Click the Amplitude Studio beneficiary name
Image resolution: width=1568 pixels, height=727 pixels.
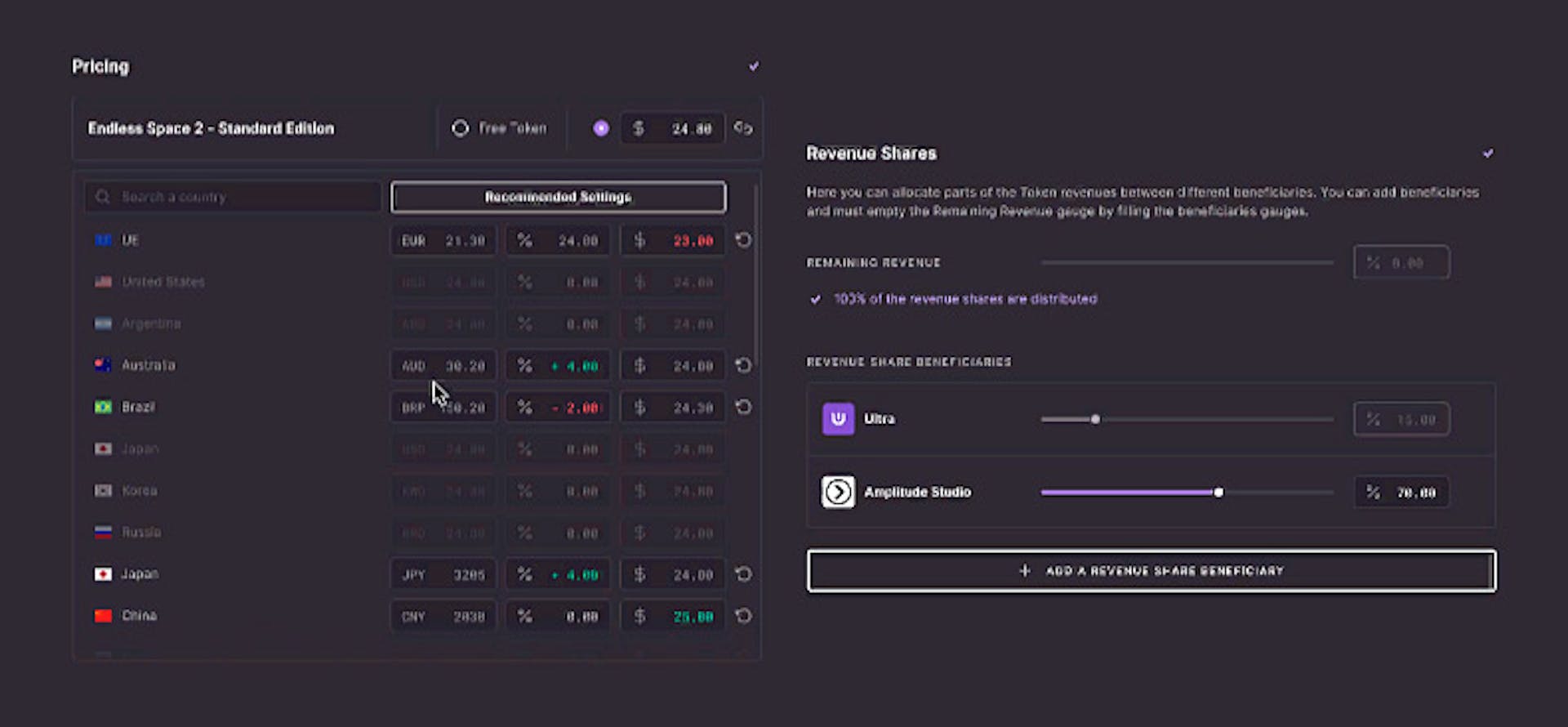click(918, 492)
